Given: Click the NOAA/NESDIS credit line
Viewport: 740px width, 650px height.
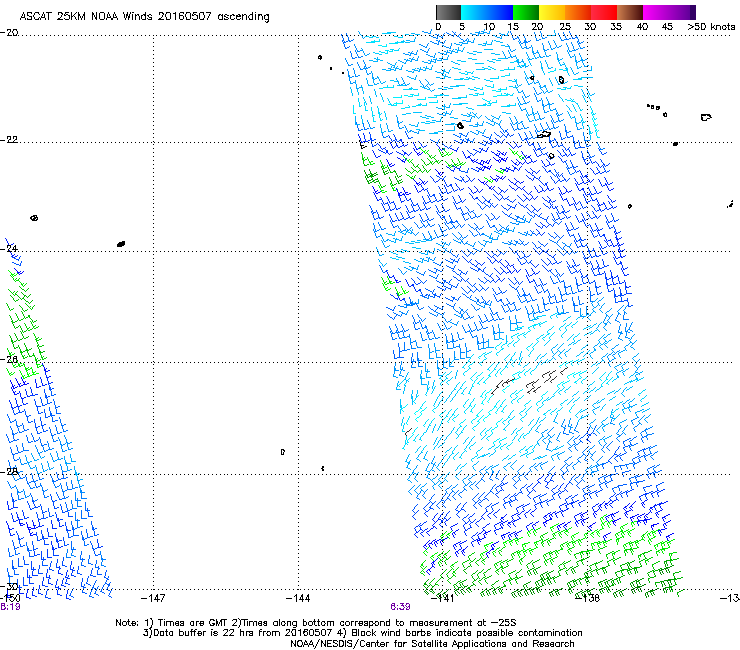Looking at the screenshot, I should point(432,644).
